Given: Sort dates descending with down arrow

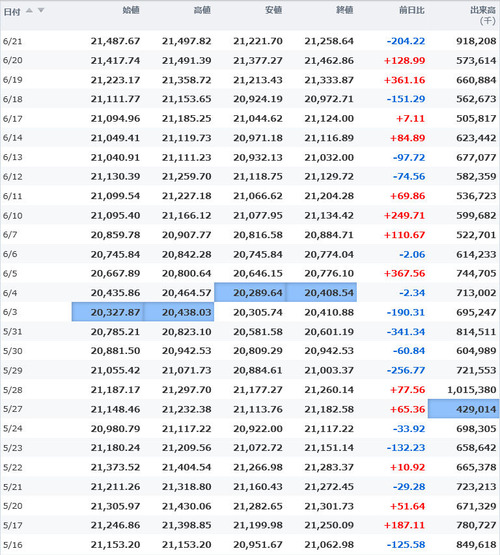Looking at the screenshot, I should pyautogui.click(x=41, y=11).
